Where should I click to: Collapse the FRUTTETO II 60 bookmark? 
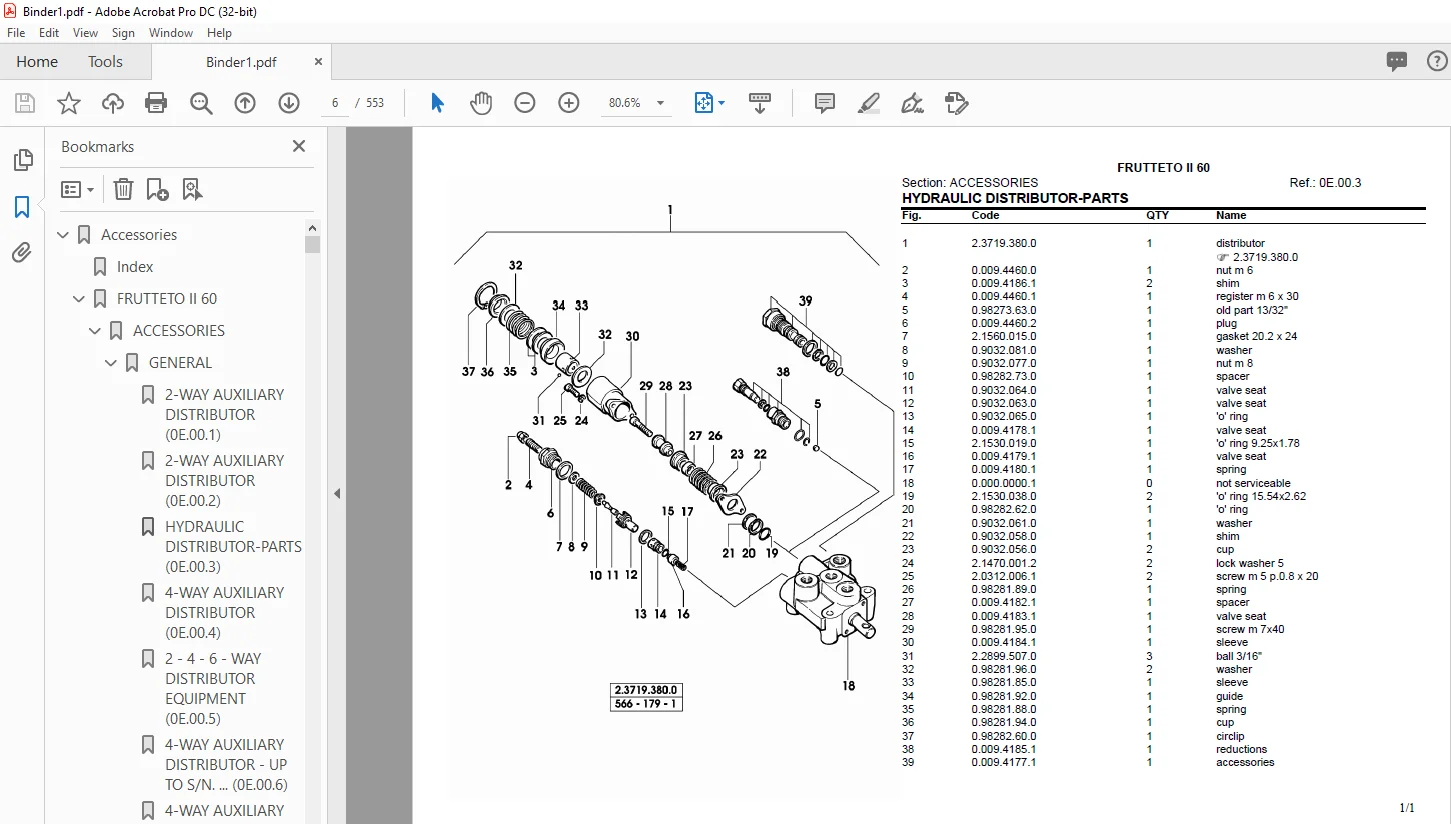[80, 299]
